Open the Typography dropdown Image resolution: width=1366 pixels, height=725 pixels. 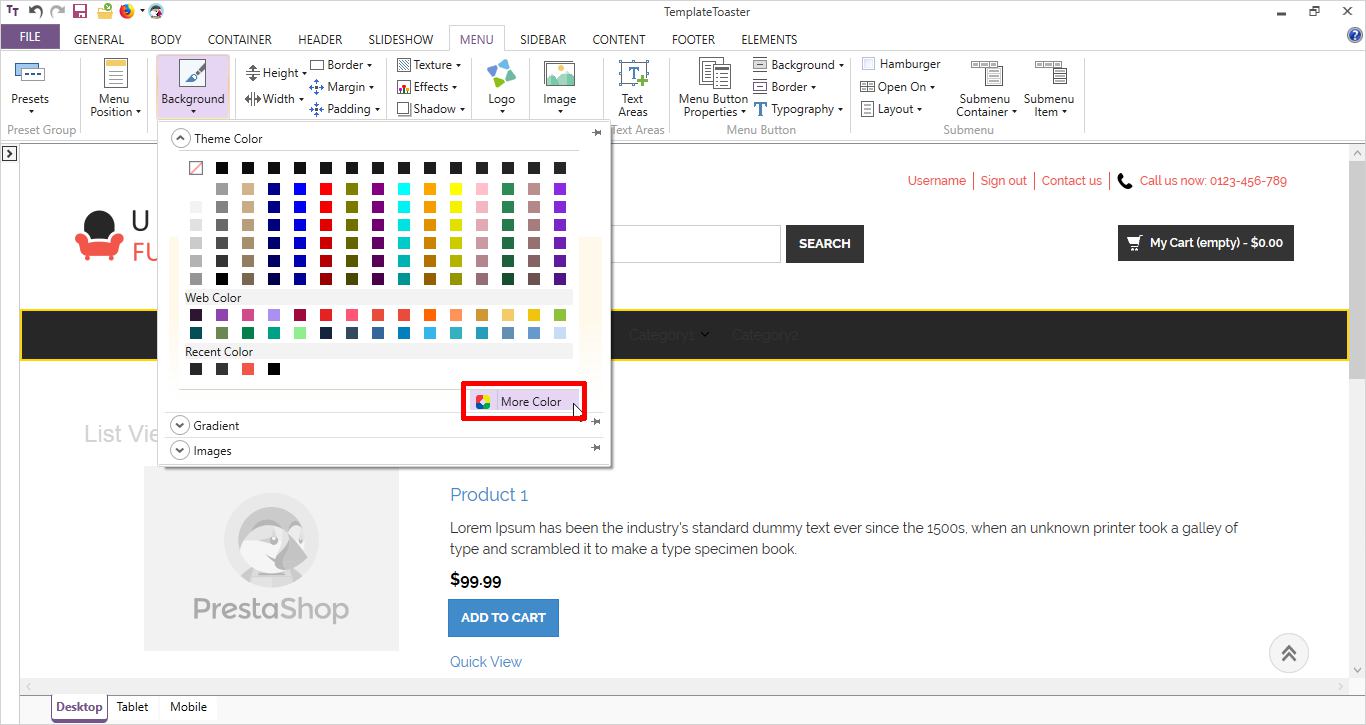[x=800, y=109]
